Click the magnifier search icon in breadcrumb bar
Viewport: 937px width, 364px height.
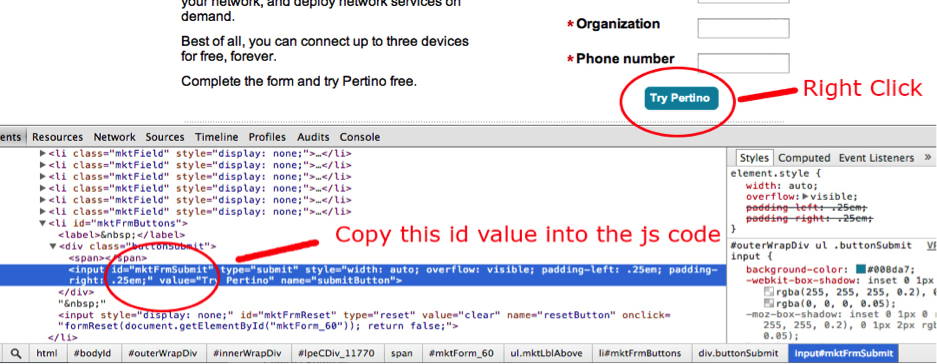coord(16,353)
